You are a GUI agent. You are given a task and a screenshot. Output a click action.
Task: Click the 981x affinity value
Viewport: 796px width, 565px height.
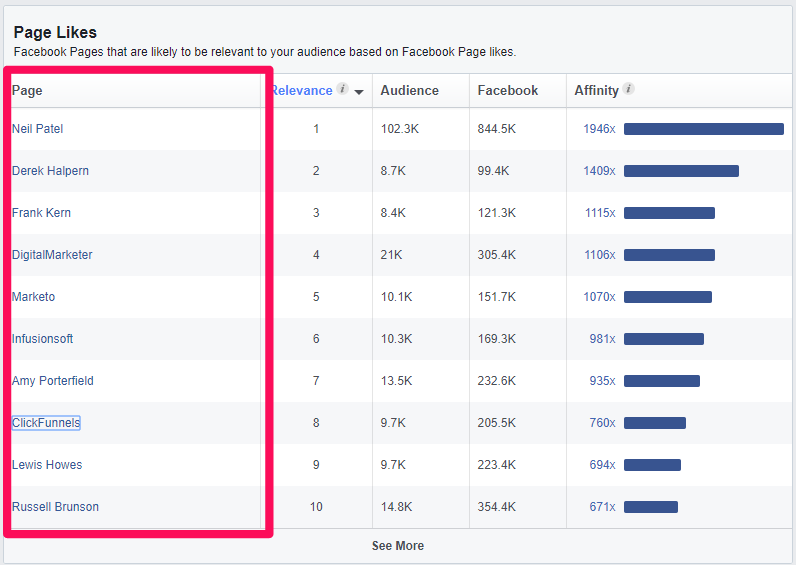602,339
